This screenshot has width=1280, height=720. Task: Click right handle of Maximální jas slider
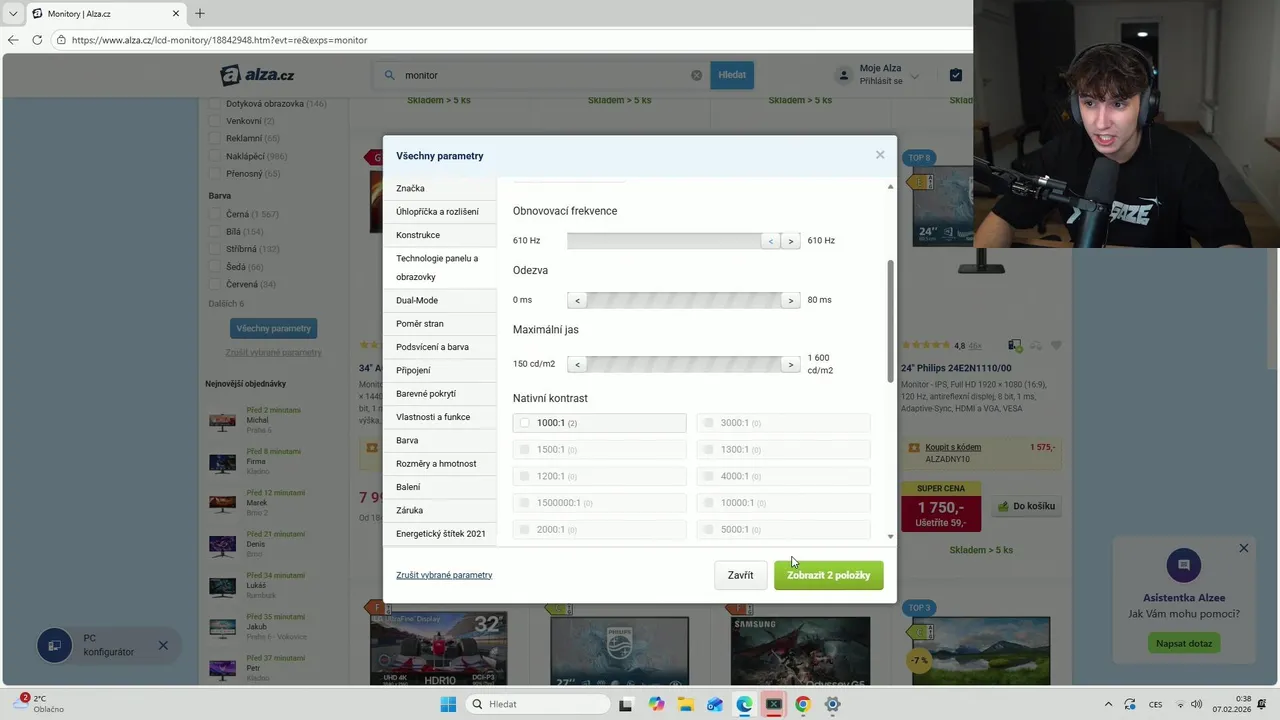(x=790, y=364)
